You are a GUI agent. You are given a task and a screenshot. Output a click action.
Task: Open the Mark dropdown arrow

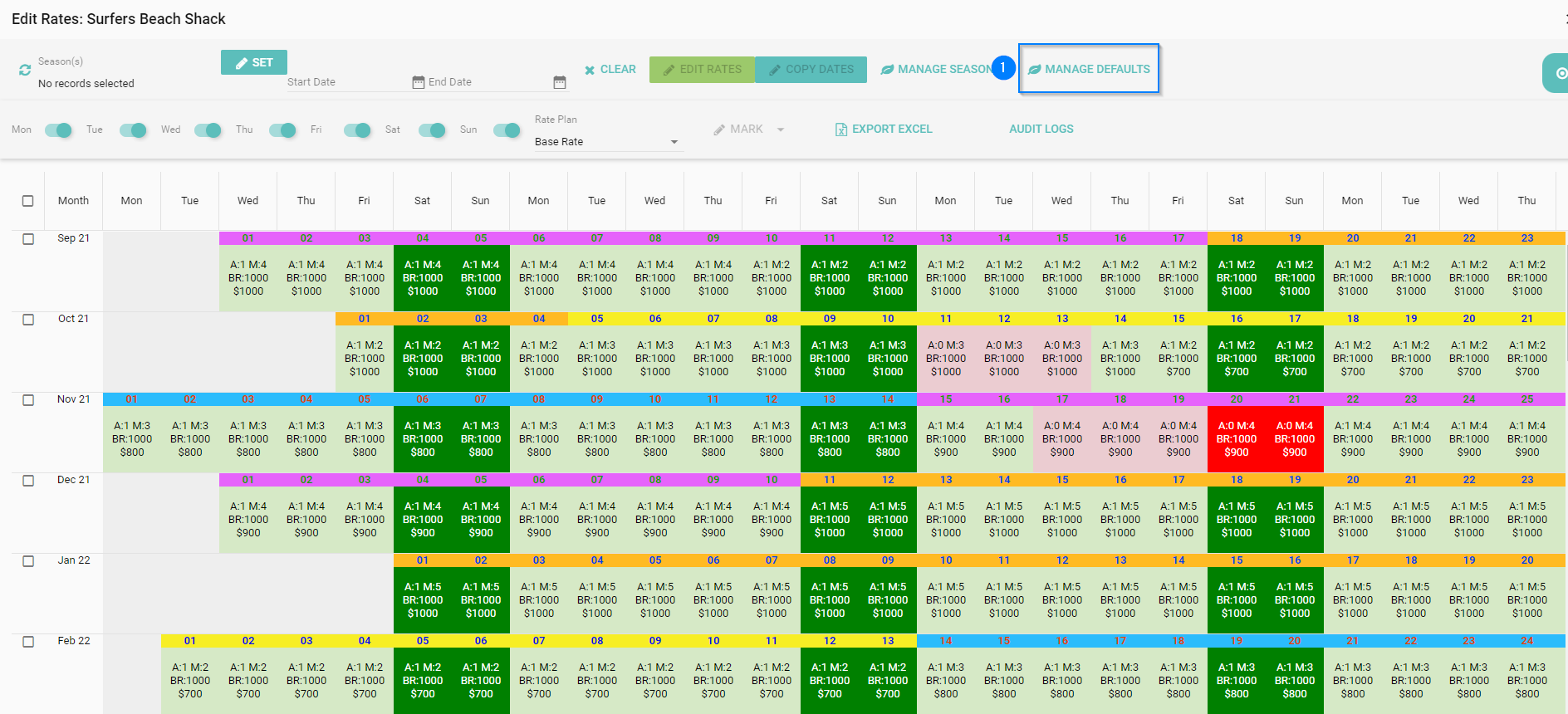click(x=781, y=130)
